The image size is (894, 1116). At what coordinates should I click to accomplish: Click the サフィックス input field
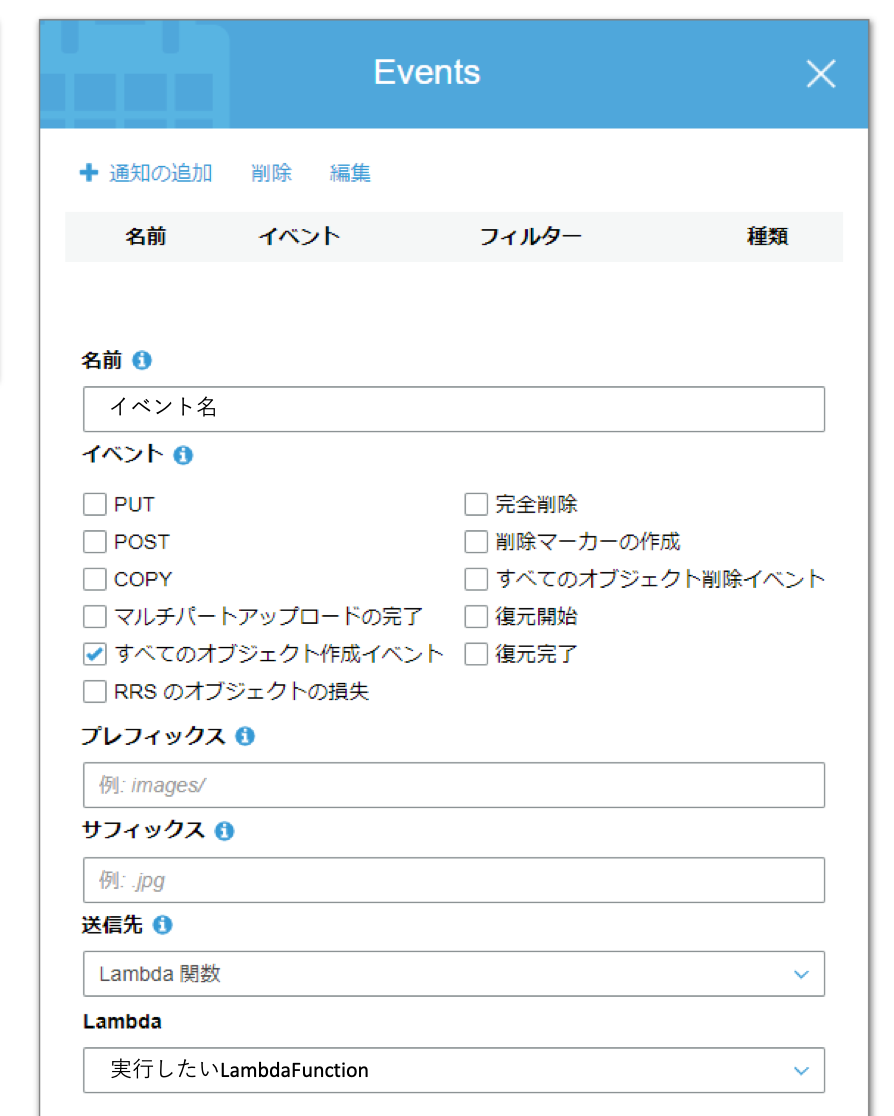[454, 880]
